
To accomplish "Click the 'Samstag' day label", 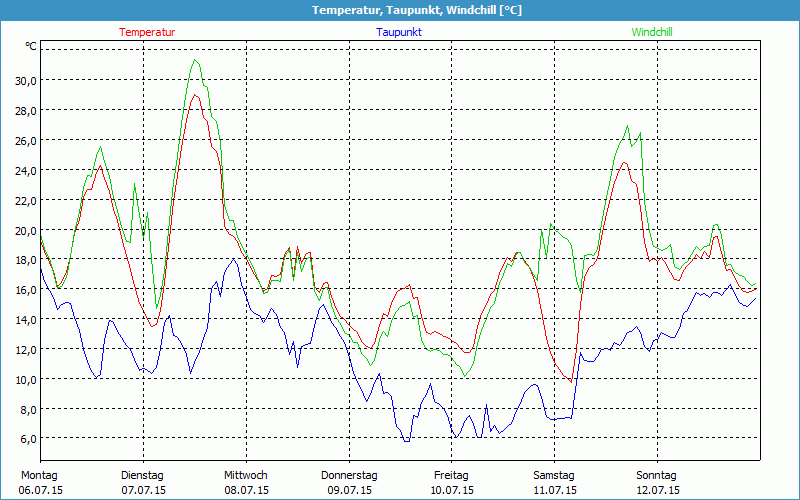I will pos(554,476).
